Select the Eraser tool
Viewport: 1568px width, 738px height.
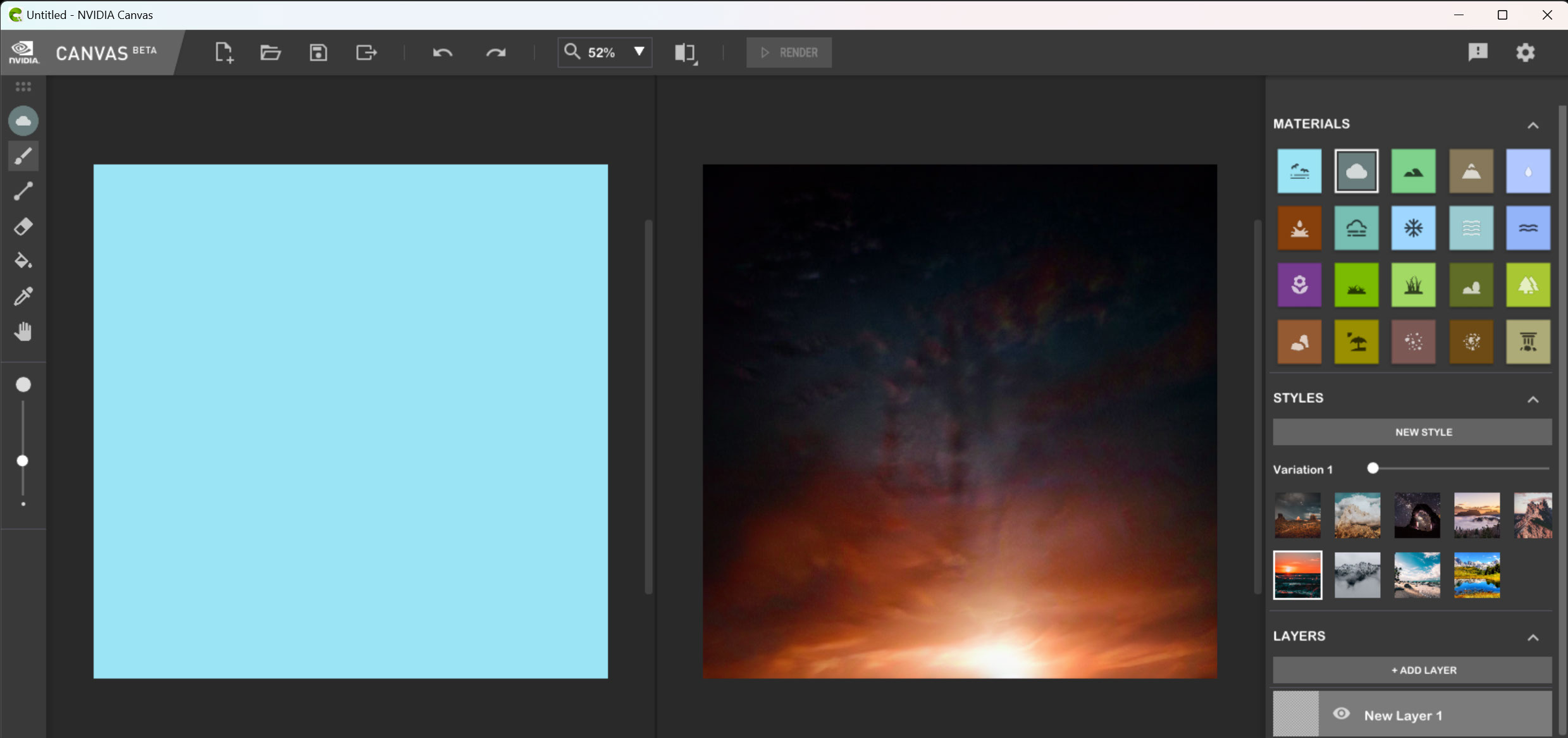coord(23,226)
